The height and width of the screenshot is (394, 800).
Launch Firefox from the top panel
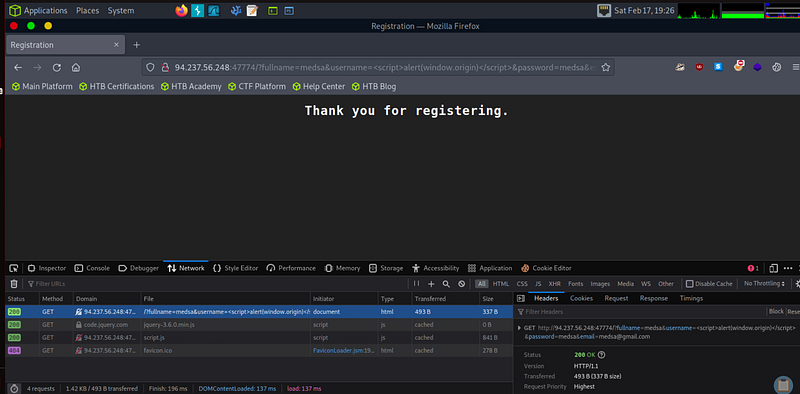(x=181, y=10)
